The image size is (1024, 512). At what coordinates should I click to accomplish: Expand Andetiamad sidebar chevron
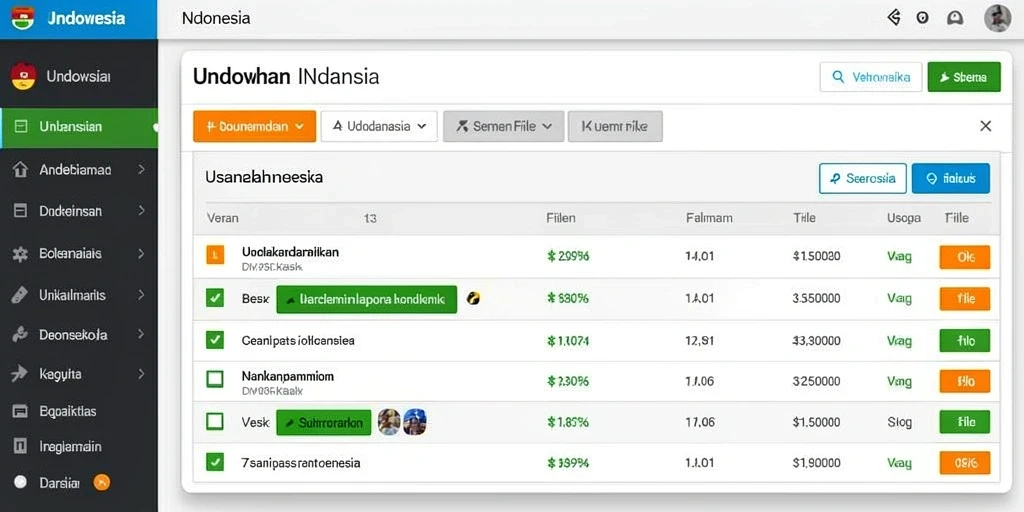(141, 170)
